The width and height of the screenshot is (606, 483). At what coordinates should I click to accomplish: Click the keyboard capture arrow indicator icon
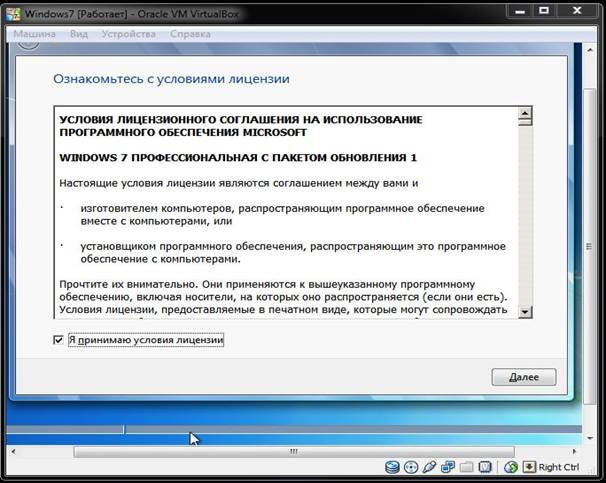529,467
